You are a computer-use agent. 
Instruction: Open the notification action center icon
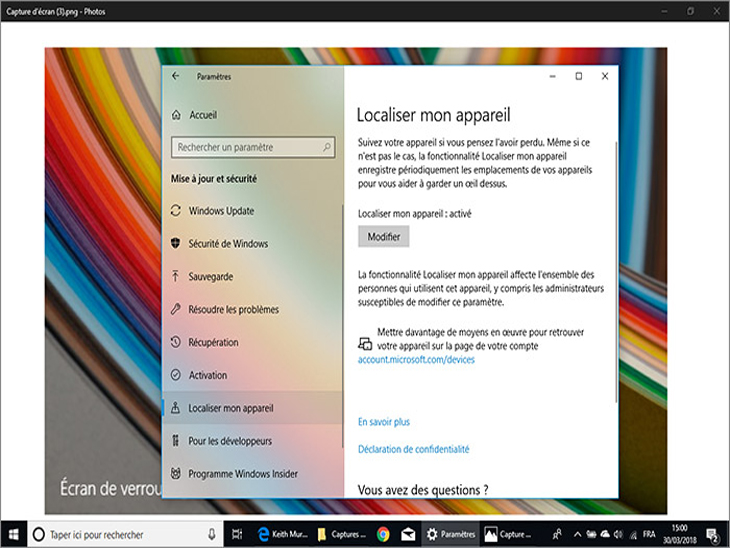pyautogui.click(x=712, y=534)
